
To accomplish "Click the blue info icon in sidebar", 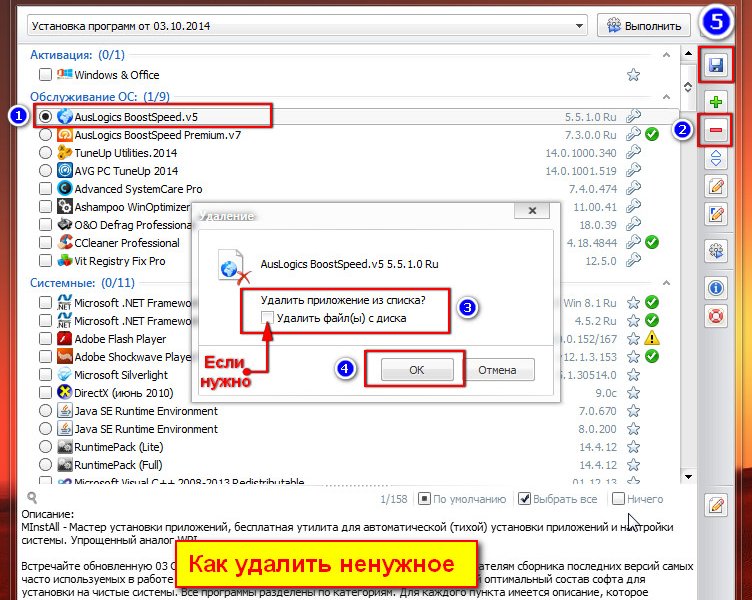I will click(716, 288).
